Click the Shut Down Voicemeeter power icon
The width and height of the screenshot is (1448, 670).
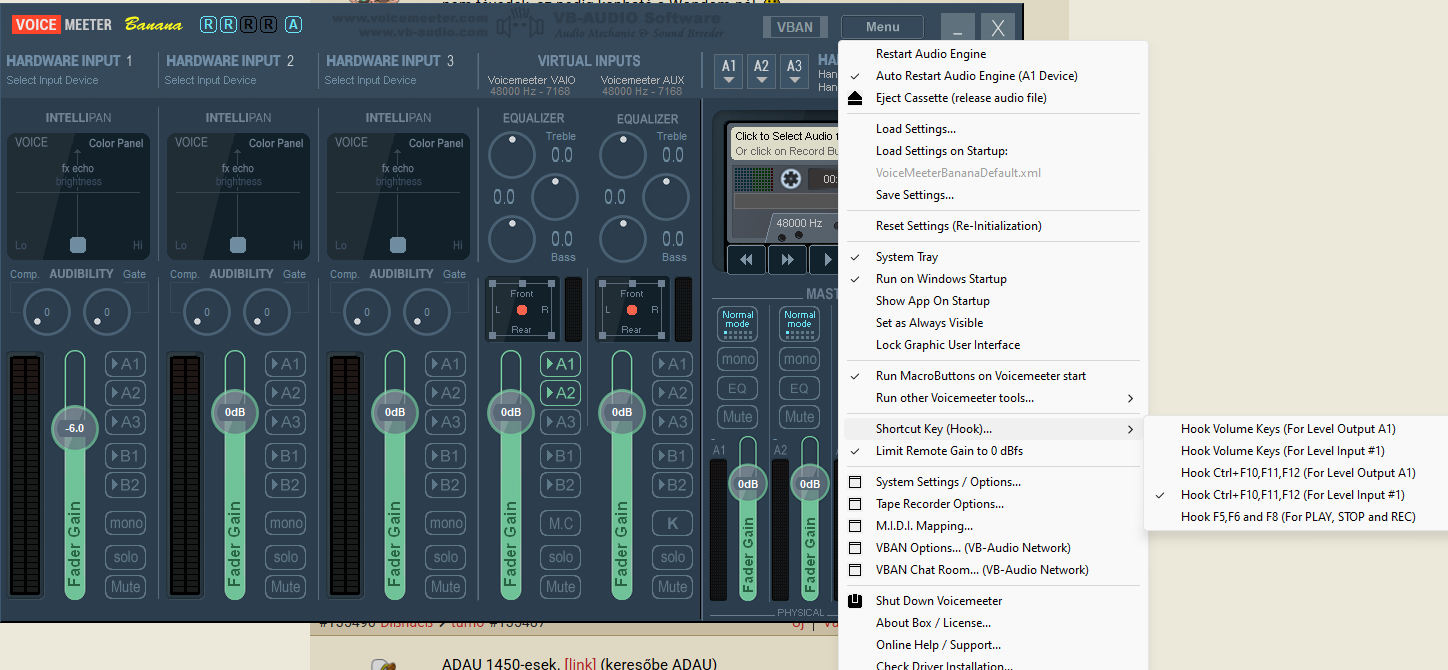pos(855,601)
